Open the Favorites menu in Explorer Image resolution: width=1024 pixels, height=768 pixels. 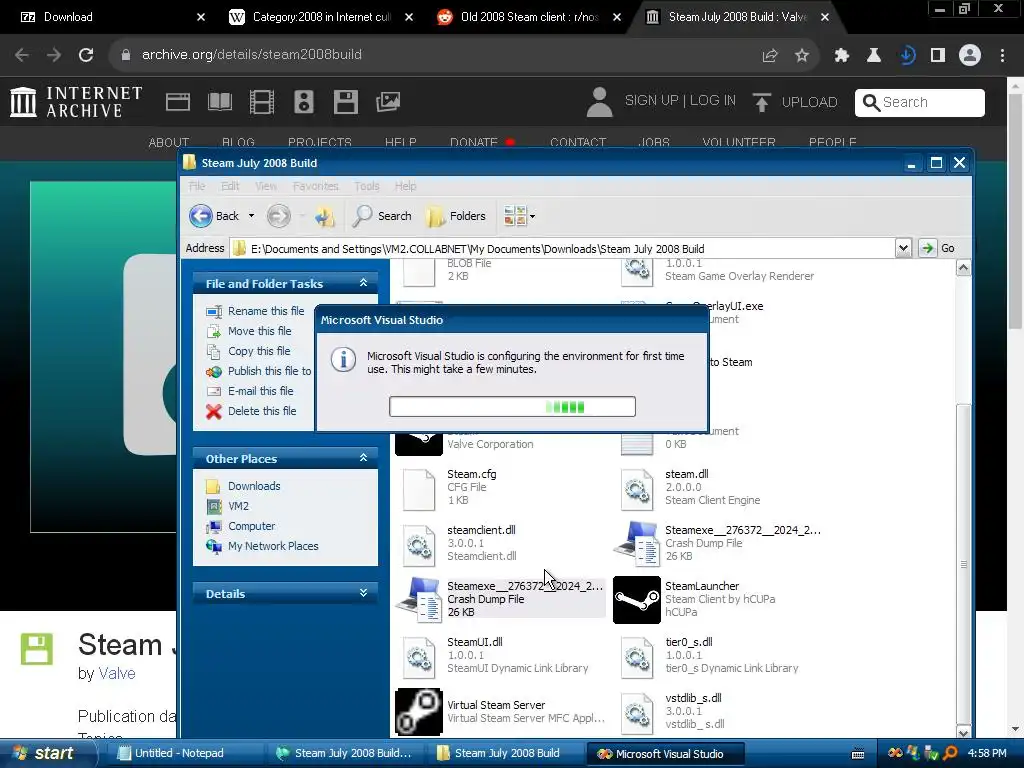coord(315,186)
